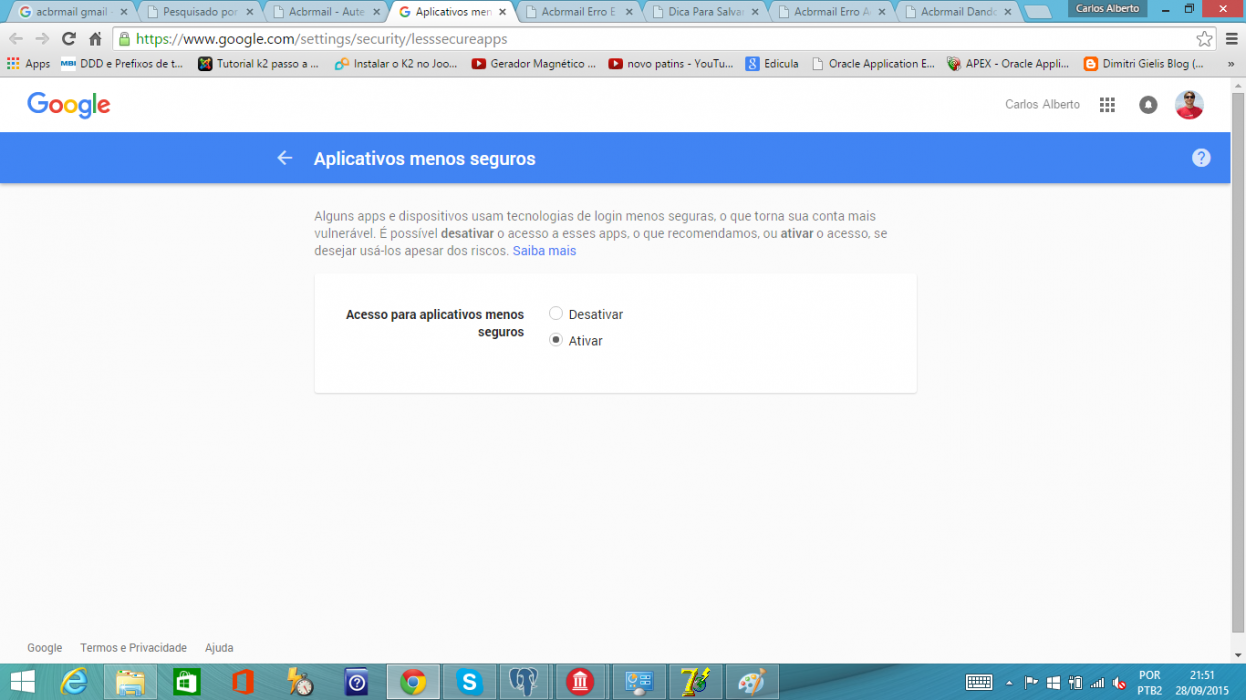Click the volume speaker tray icon
The height and width of the screenshot is (700, 1246).
1120,683
